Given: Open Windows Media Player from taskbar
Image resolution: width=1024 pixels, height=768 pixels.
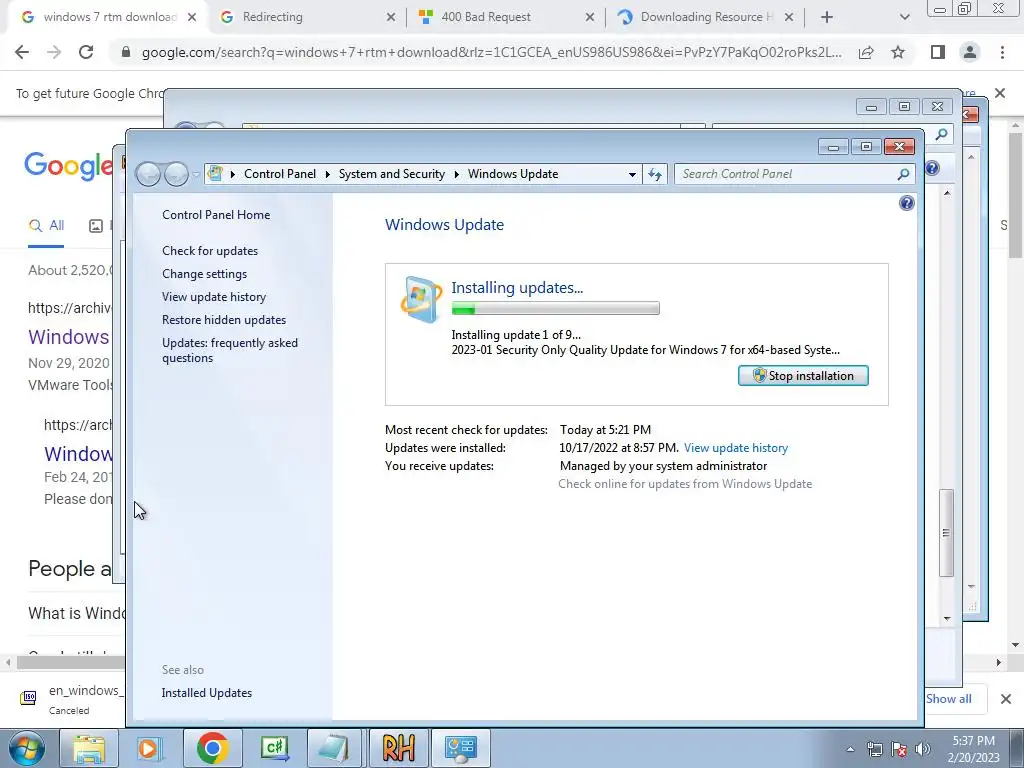Looking at the screenshot, I should (148, 748).
